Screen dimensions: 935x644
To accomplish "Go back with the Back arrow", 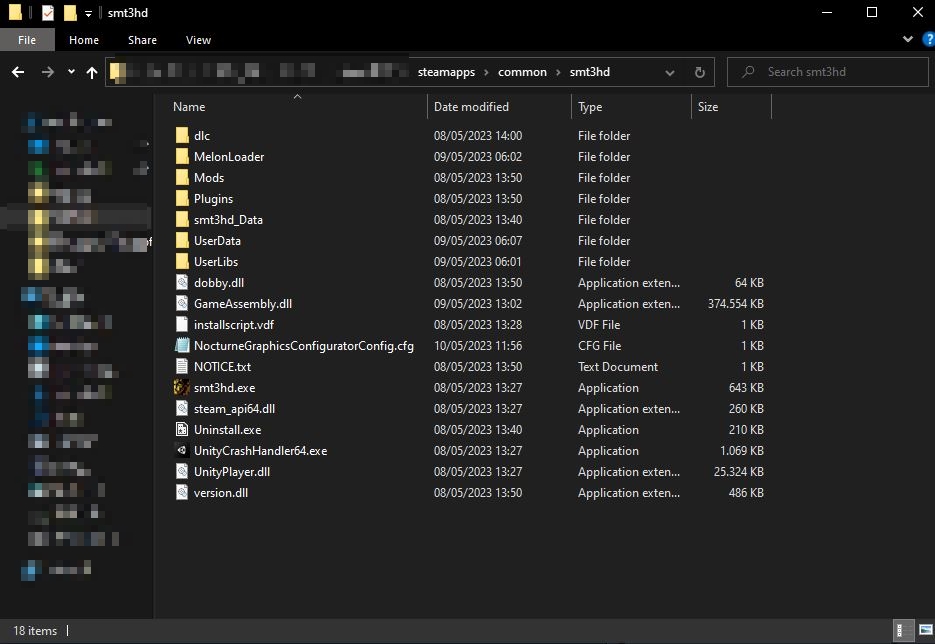I will tap(18, 72).
